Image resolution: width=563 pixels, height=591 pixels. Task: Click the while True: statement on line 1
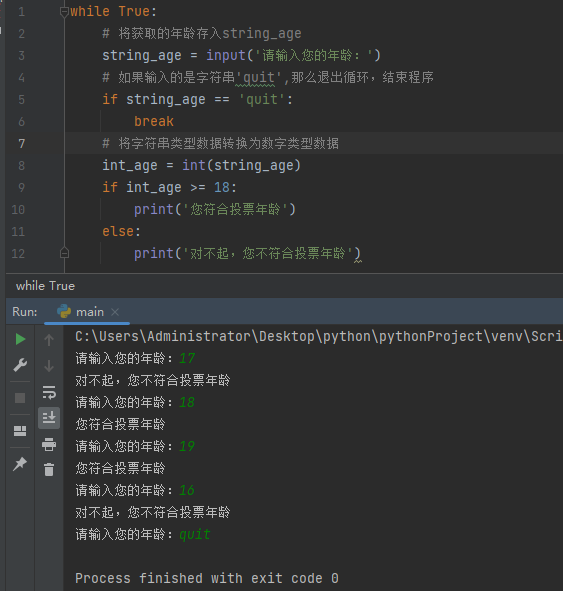pos(113,12)
